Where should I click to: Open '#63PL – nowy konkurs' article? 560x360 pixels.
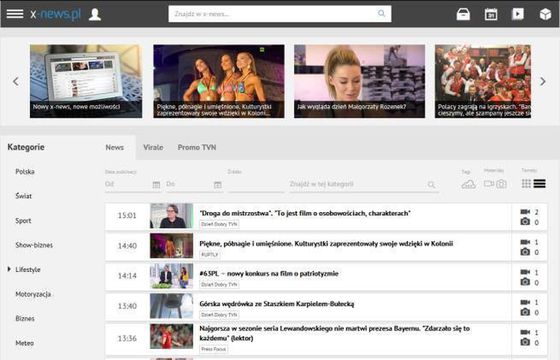pyautogui.click(x=269, y=274)
